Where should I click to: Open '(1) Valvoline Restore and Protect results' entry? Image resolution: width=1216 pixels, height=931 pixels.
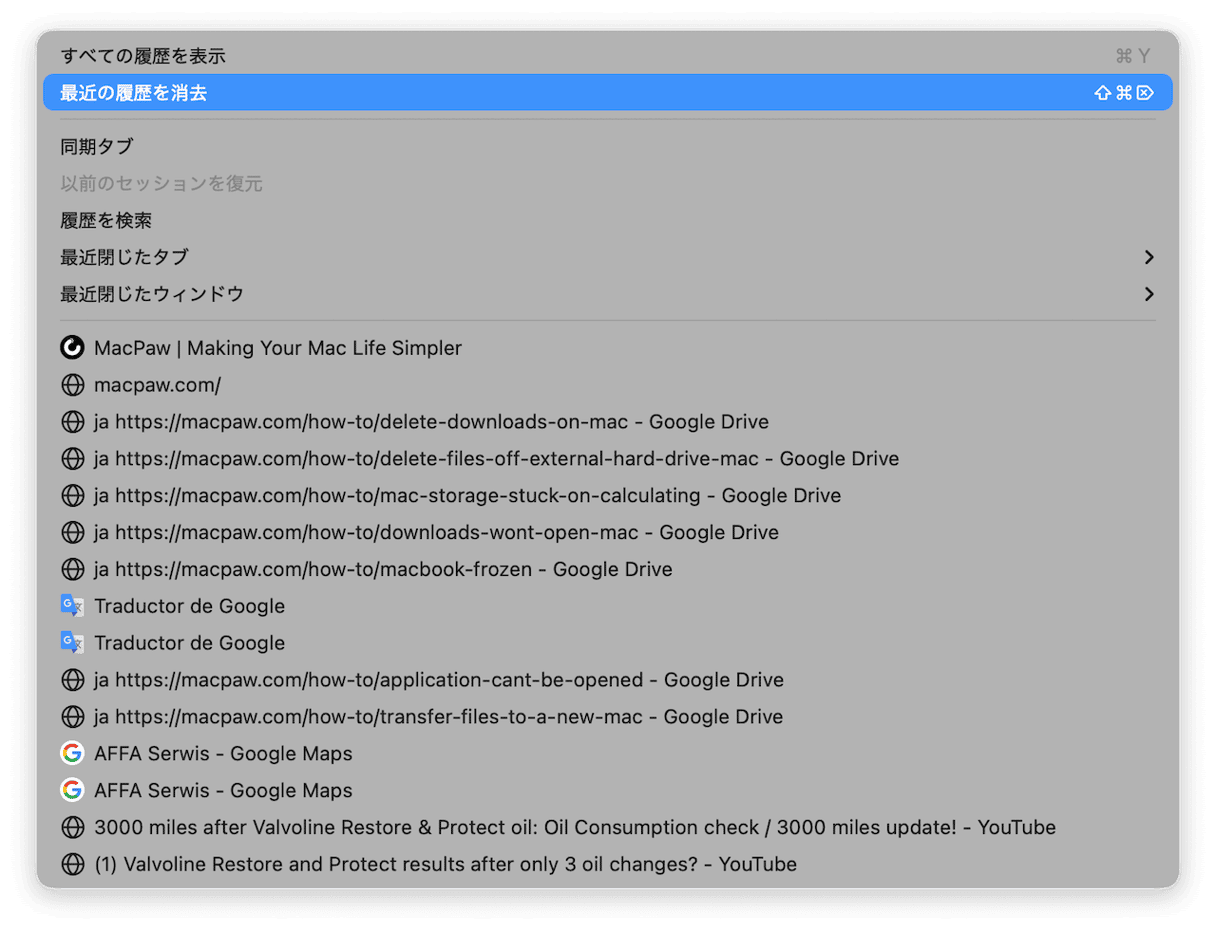pyautogui.click(x=608, y=865)
